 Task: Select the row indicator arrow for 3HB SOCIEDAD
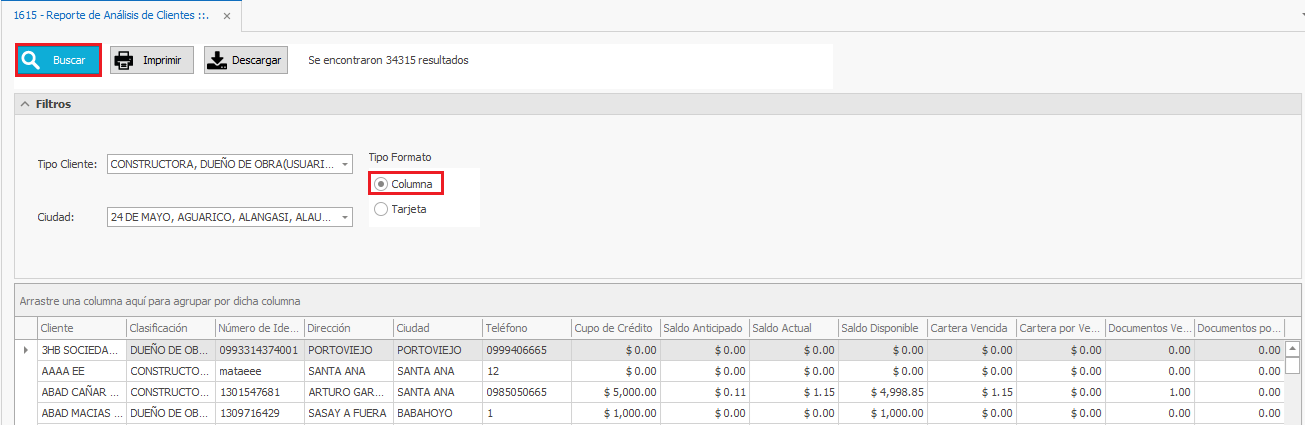click(25, 350)
